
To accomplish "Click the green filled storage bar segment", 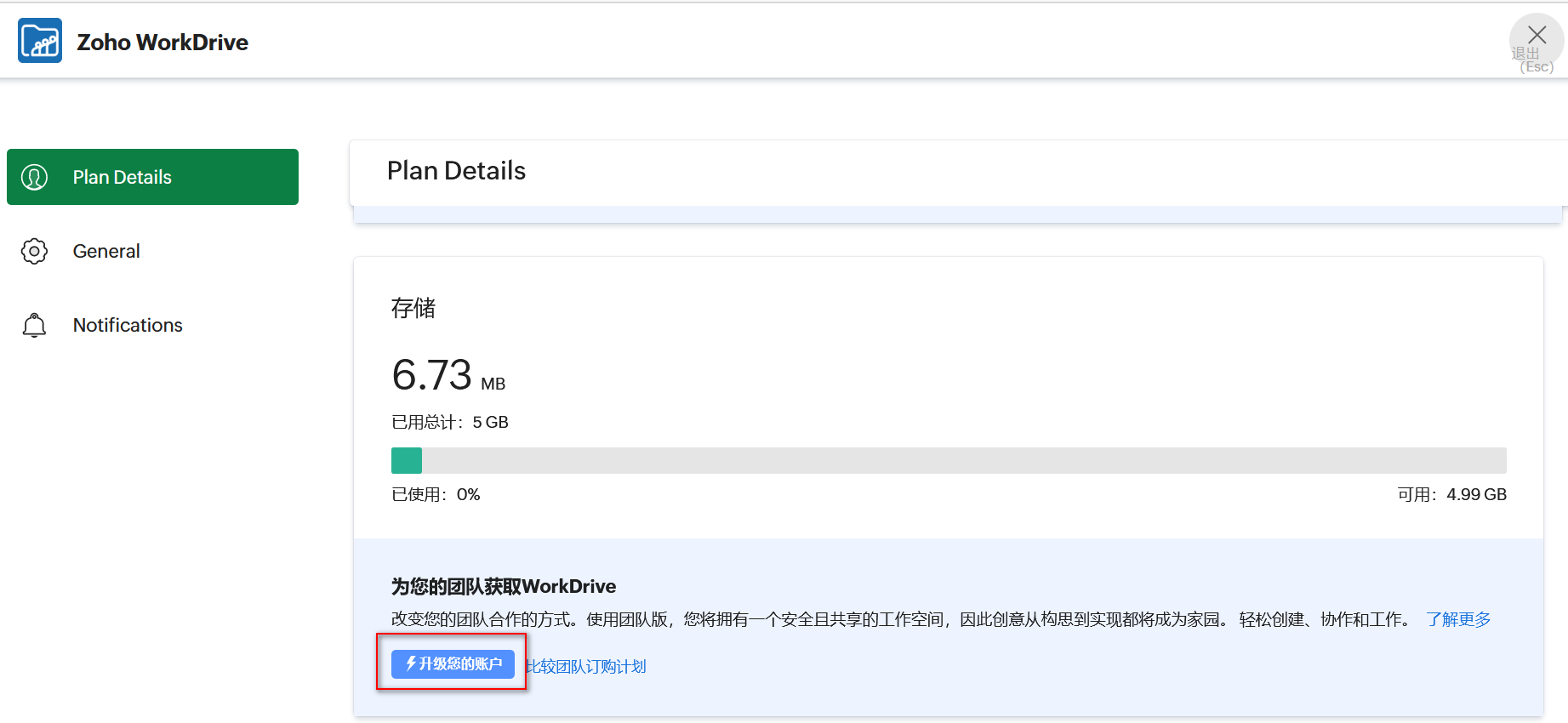I will click(x=407, y=460).
